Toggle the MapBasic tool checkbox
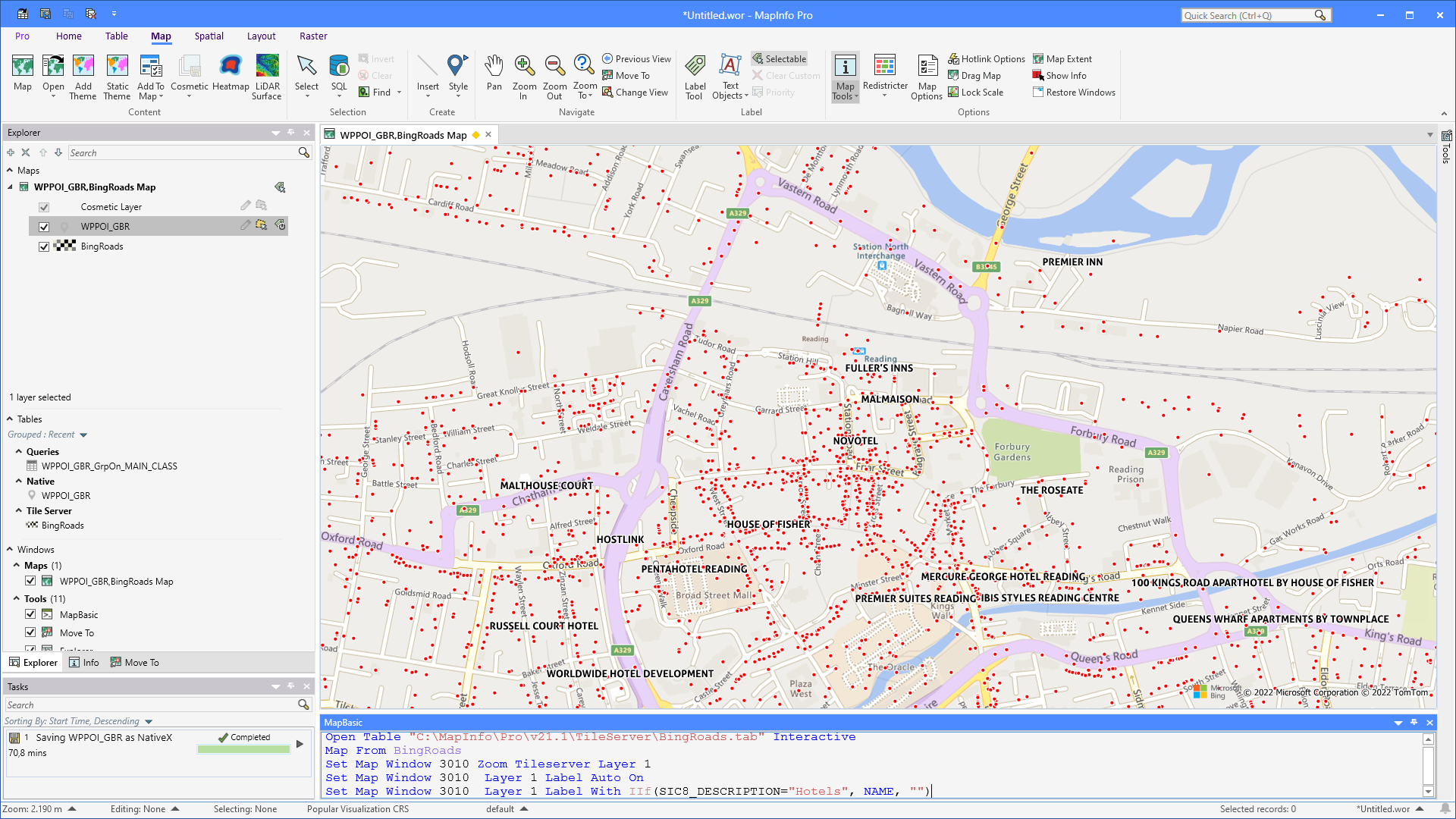Viewport: 1456px width, 819px height. point(30,614)
